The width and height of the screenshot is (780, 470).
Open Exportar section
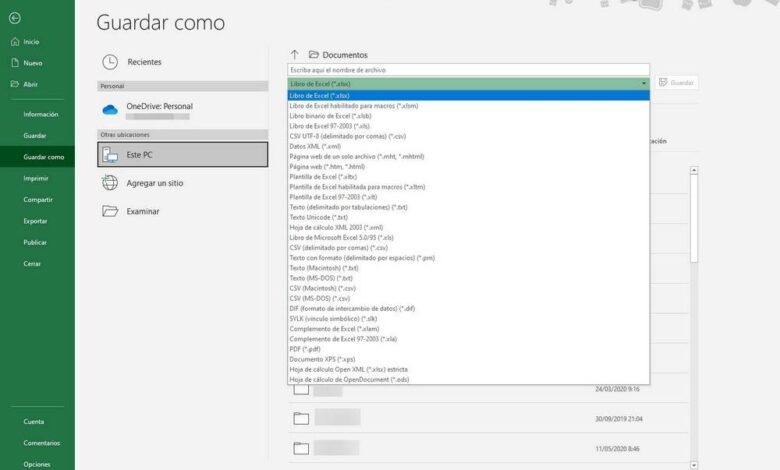35,221
